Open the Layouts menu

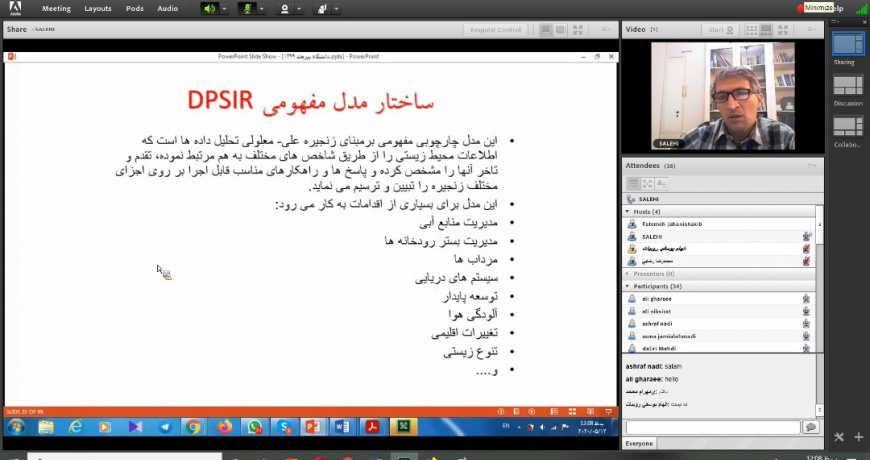[x=98, y=8]
